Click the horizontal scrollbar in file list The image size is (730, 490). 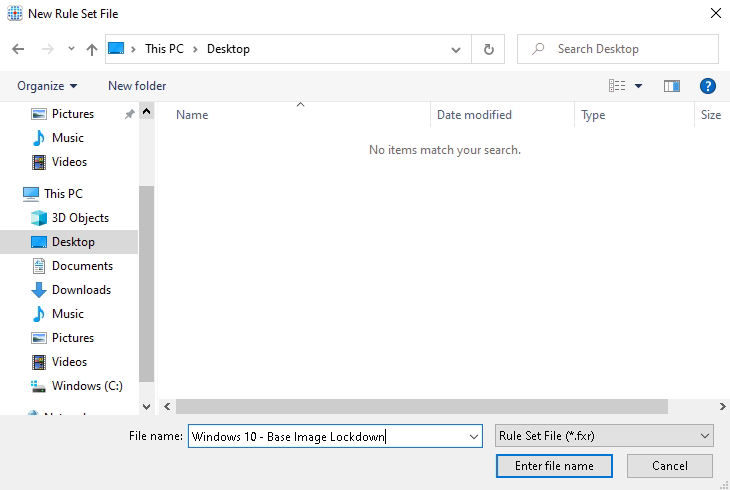pyautogui.click(x=420, y=407)
